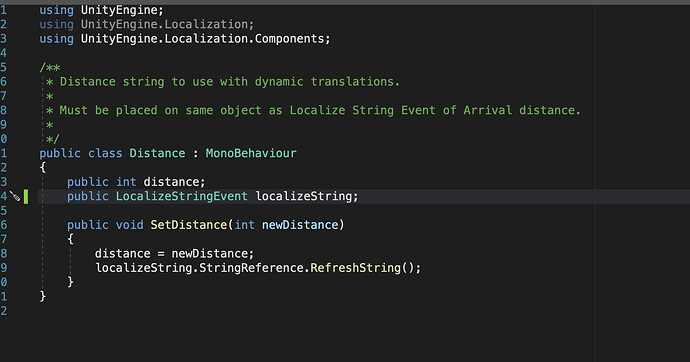Click the class opening brace below Distance
This screenshot has width=690, height=362.
tap(43, 168)
